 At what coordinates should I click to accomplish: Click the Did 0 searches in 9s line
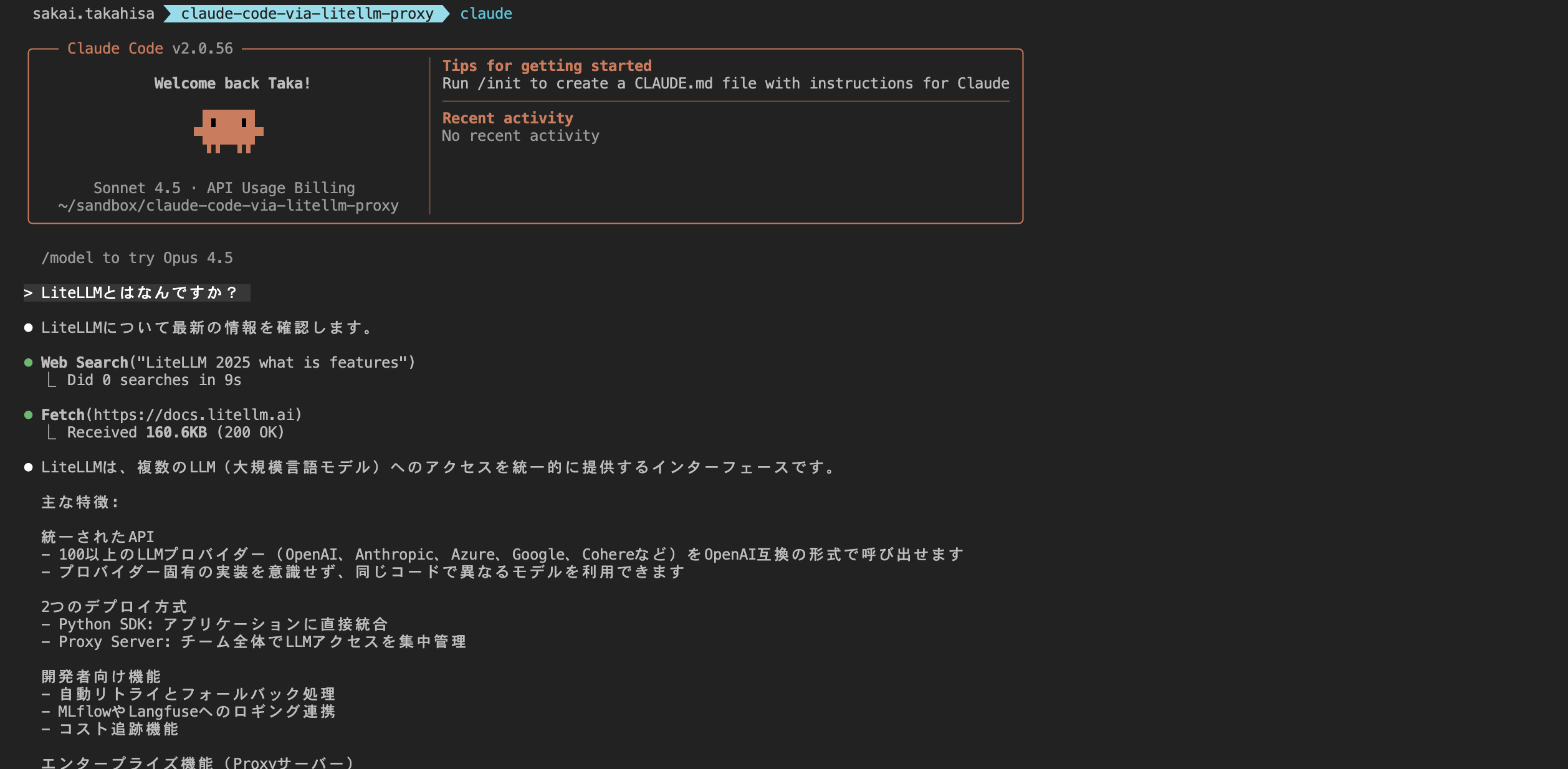155,380
